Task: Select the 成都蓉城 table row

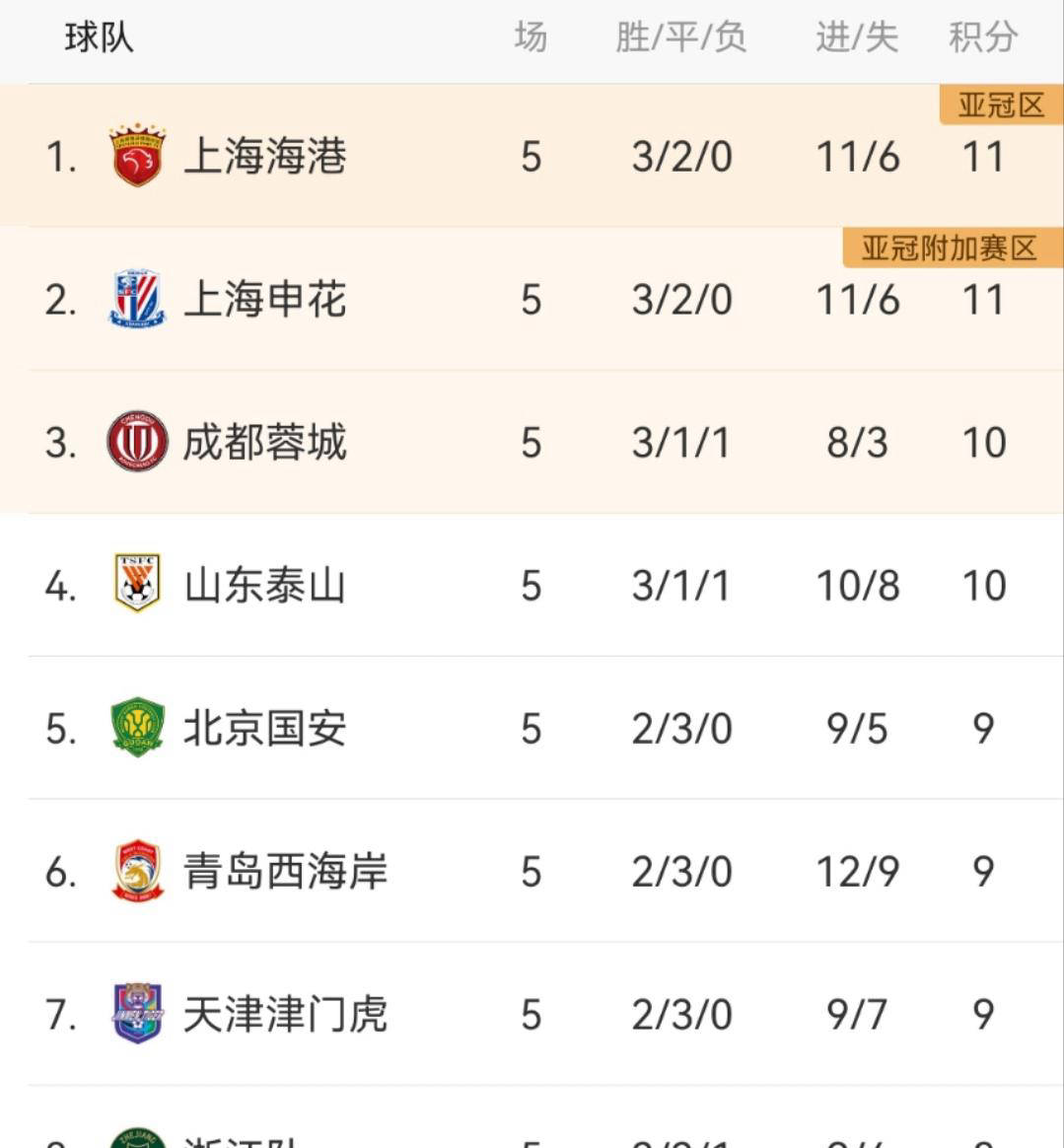Action: [532, 442]
